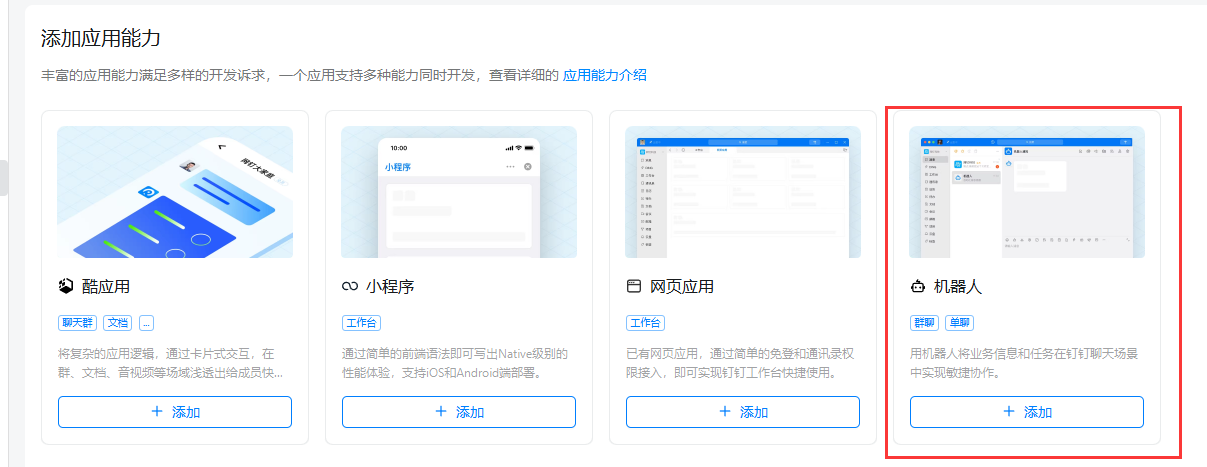Image resolution: width=1207 pixels, height=467 pixels.
Task: Click the 机器人 robot icon
Action: 918,287
